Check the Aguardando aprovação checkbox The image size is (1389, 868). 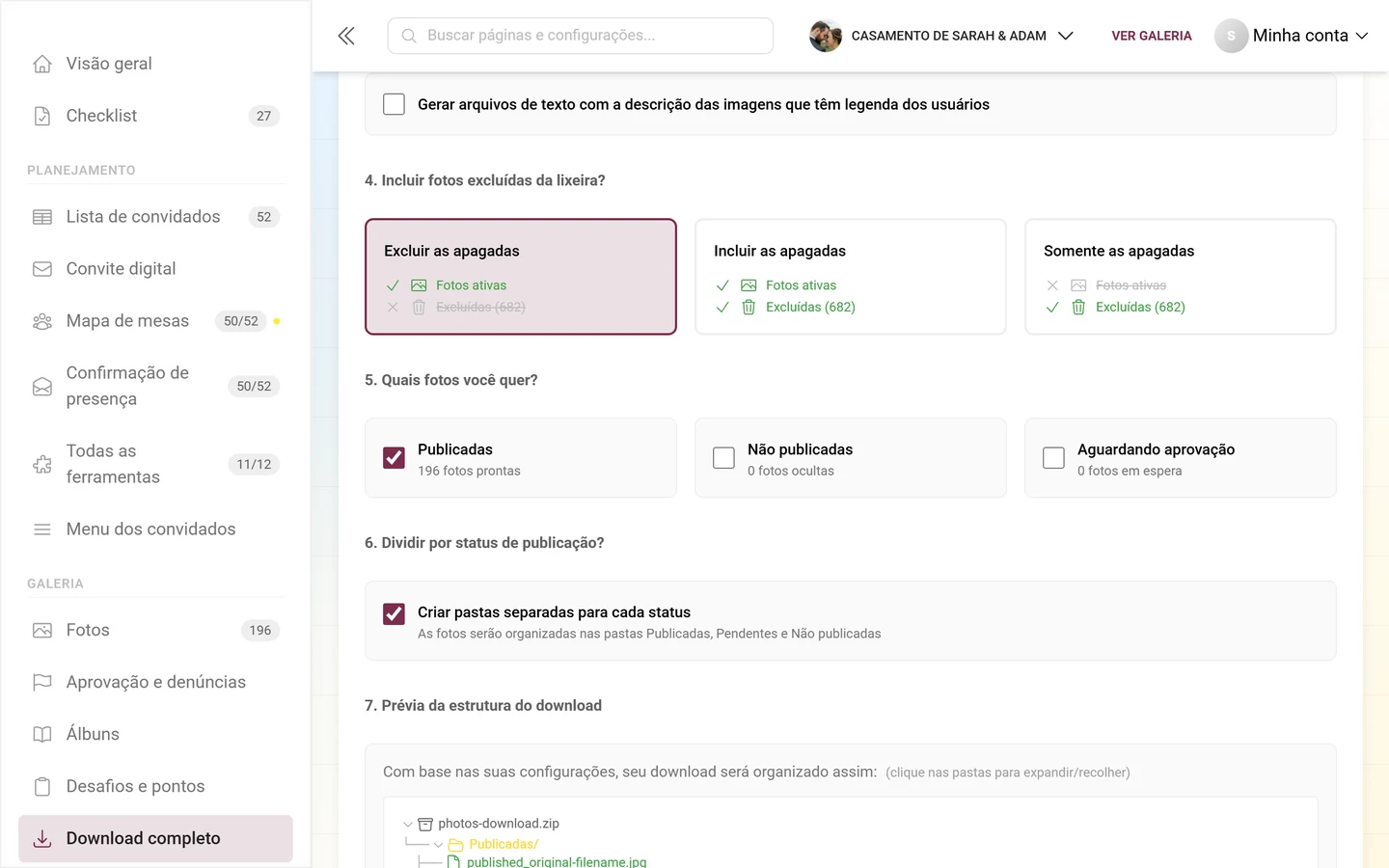1053,458
